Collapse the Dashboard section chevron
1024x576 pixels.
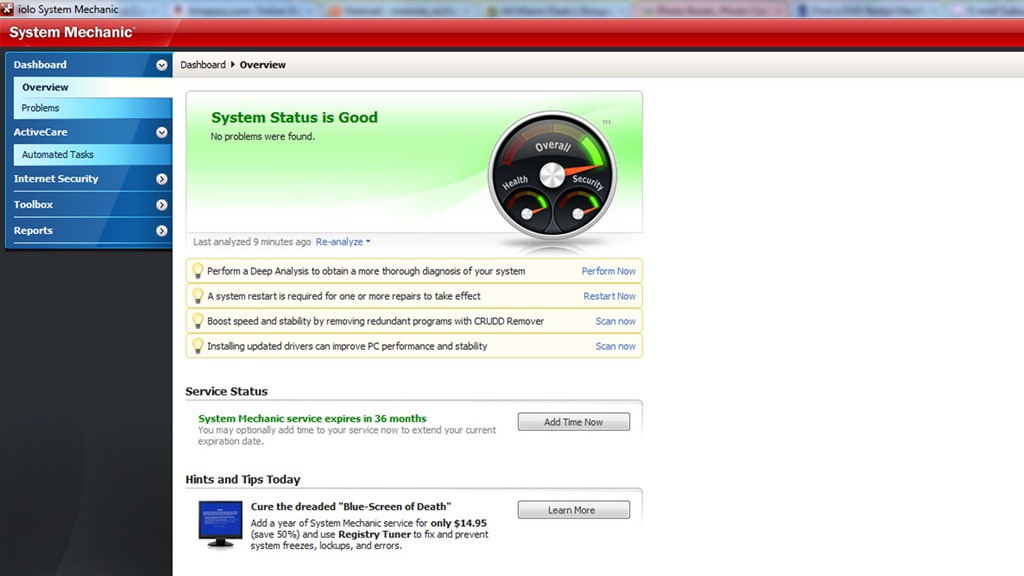click(x=161, y=65)
